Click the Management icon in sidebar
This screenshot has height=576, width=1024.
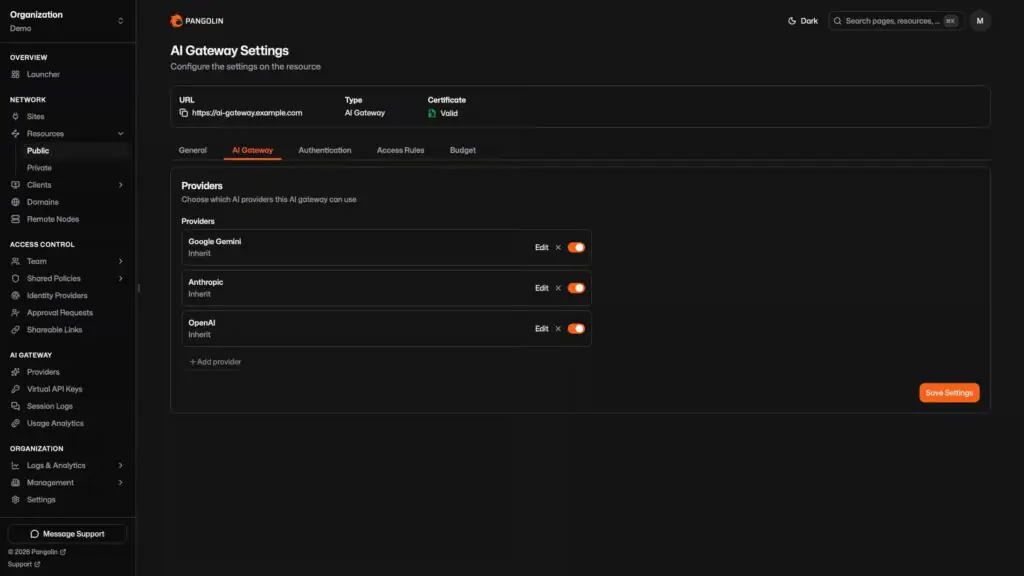[x=16, y=483]
